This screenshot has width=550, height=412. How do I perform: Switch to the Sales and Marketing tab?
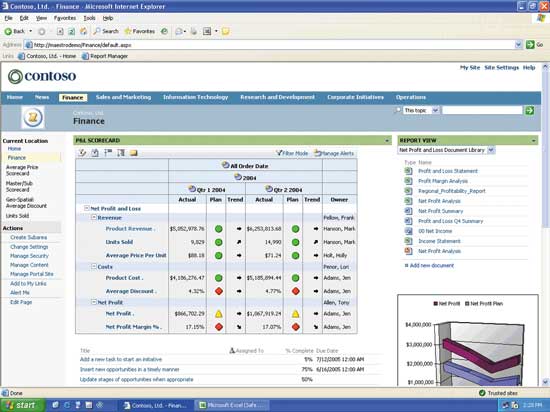pyautogui.click(x=123, y=97)
